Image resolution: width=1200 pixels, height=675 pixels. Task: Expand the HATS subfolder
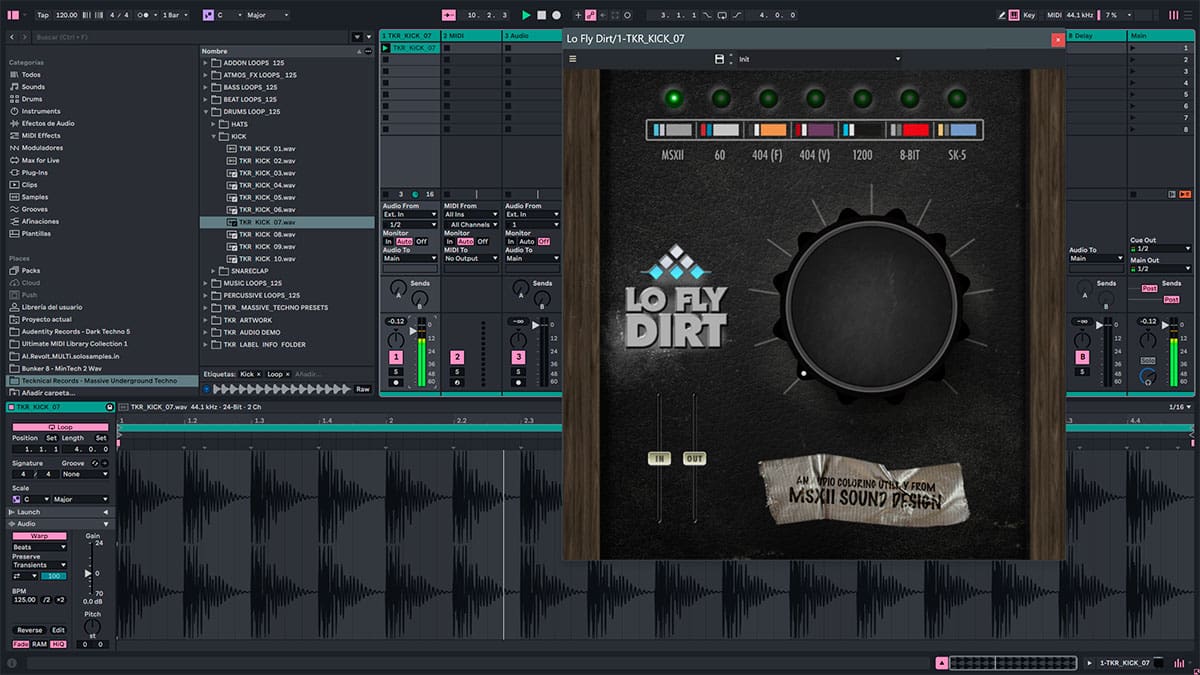click(x=214, y=124)
